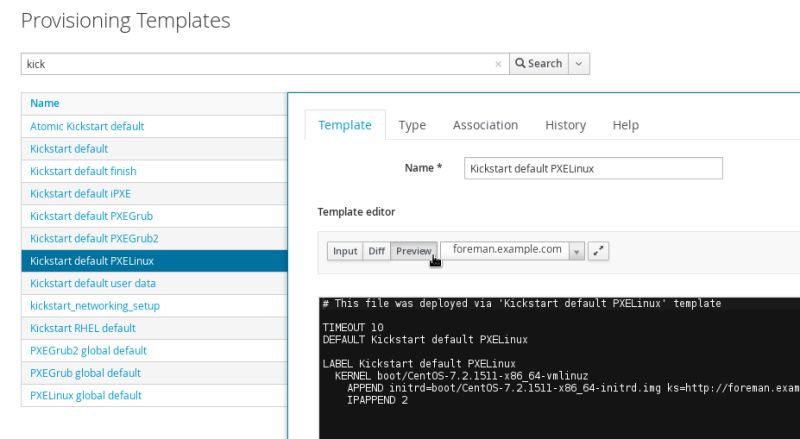Open the Association tab
Image resolution: width=800 pixels, height=439 pixels.
point(485,125)
